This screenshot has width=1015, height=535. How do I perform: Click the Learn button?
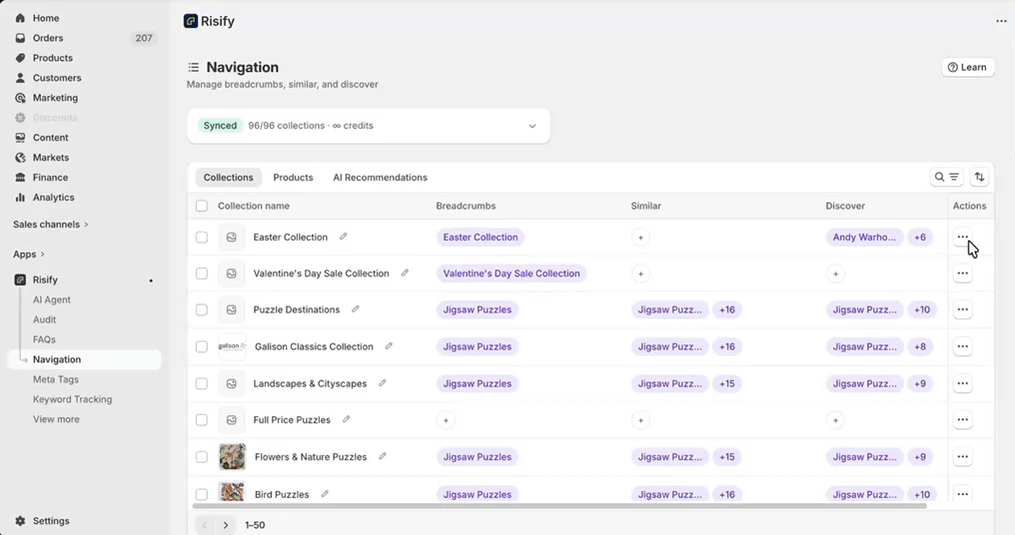point(967,67)
